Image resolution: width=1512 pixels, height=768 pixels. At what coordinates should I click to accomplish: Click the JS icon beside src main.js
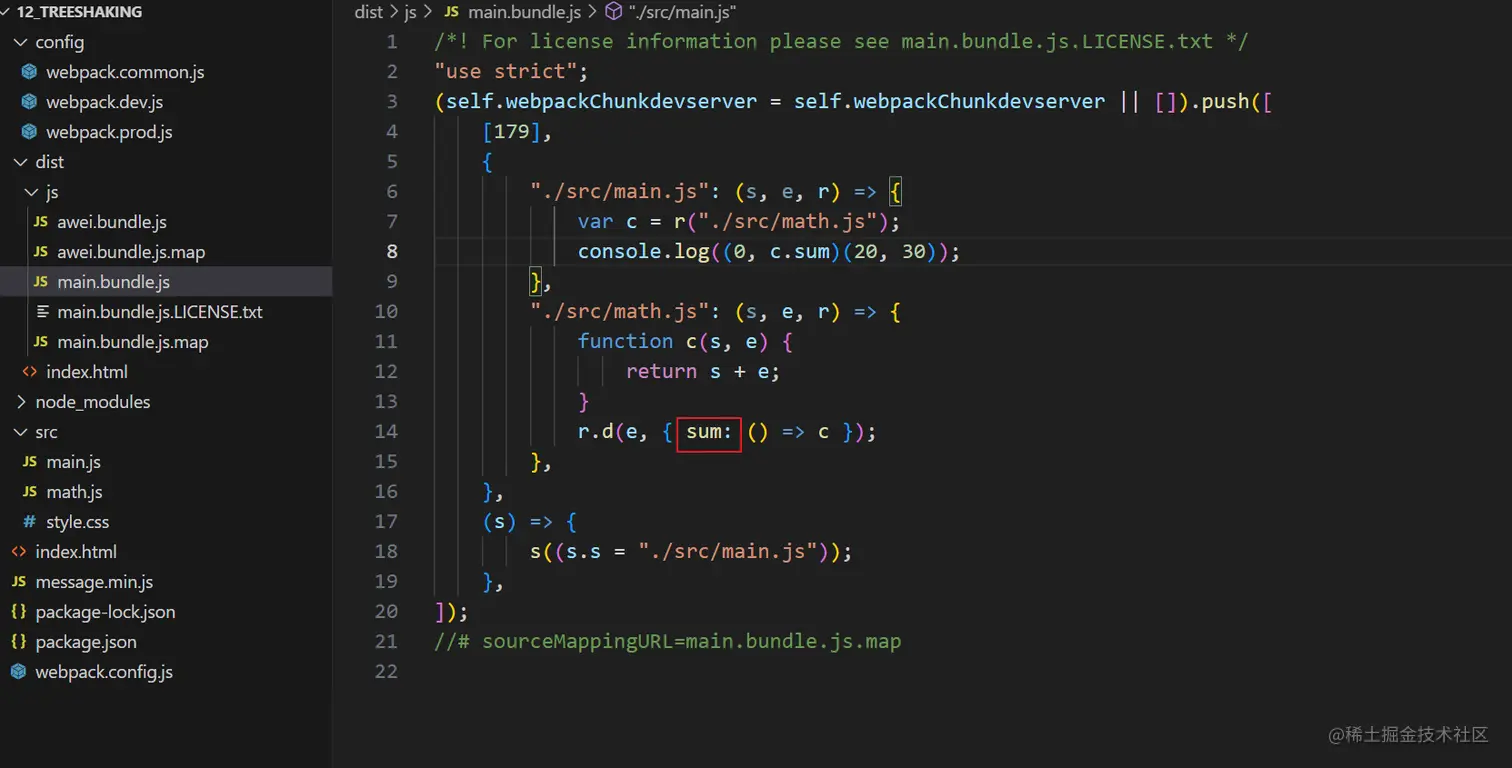coord(29,462)
